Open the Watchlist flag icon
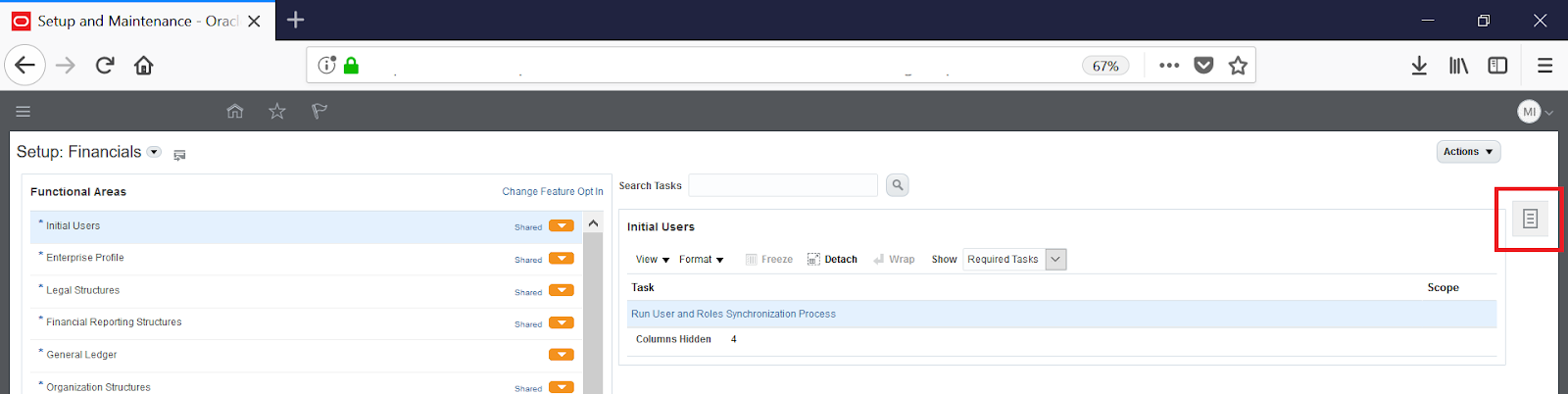This screenshot has height=394, width=1568. [x=319, y=112]
